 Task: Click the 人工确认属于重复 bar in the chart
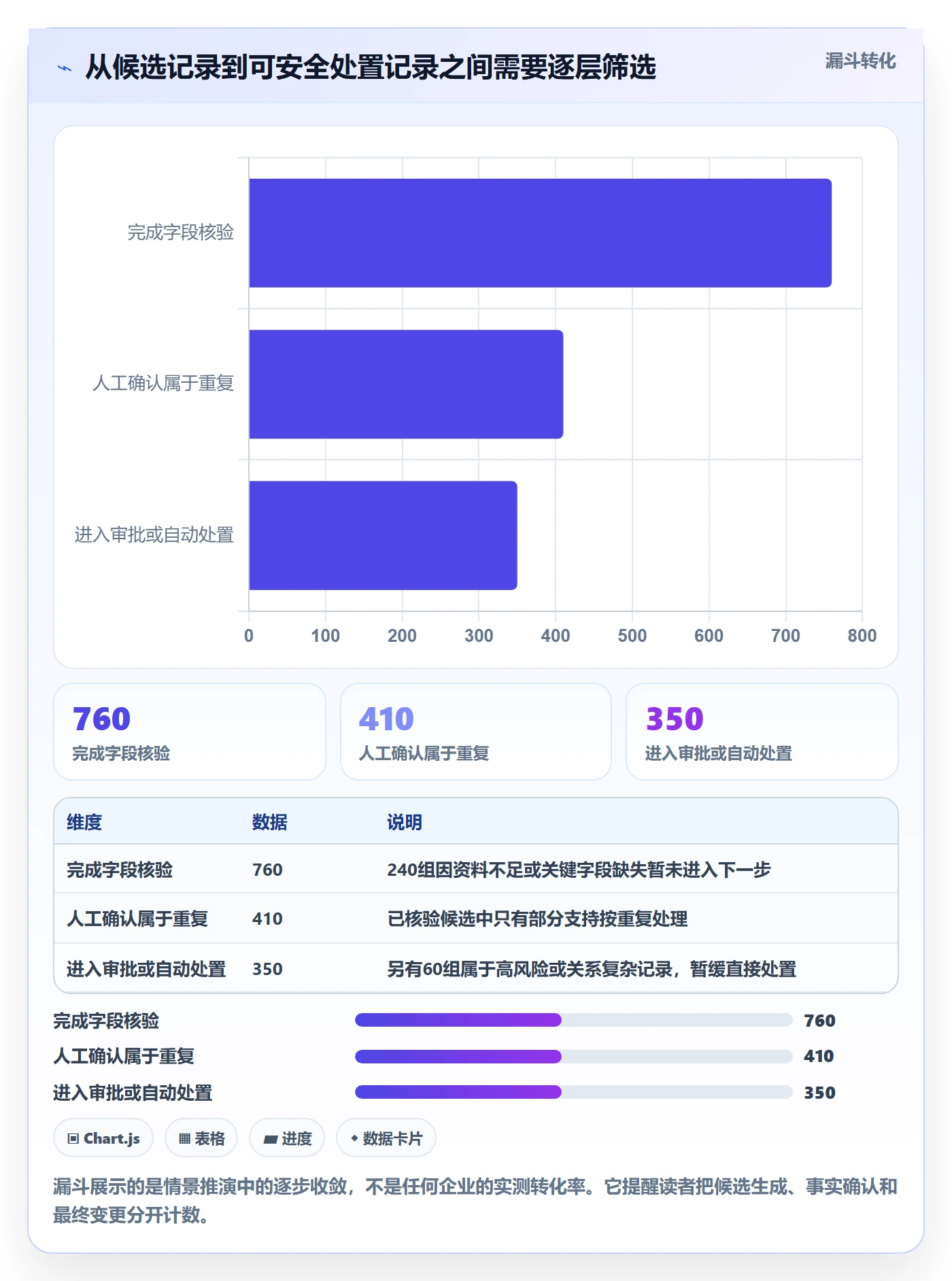[406, 384]
